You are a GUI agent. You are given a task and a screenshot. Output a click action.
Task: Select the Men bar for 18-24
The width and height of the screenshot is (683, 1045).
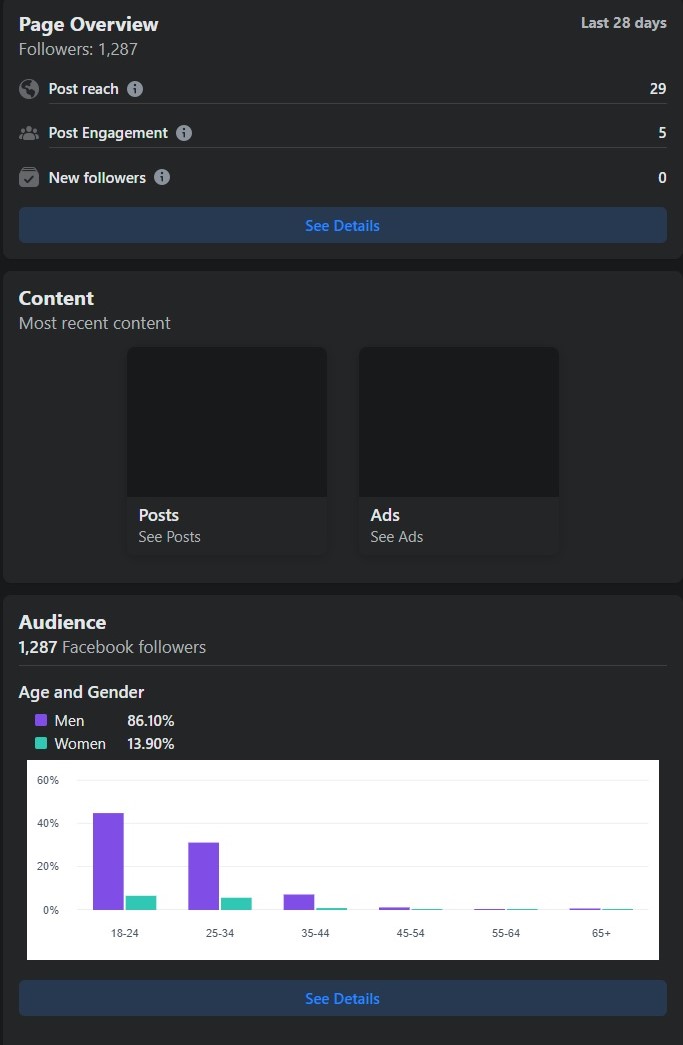click(x=108, y=861)
